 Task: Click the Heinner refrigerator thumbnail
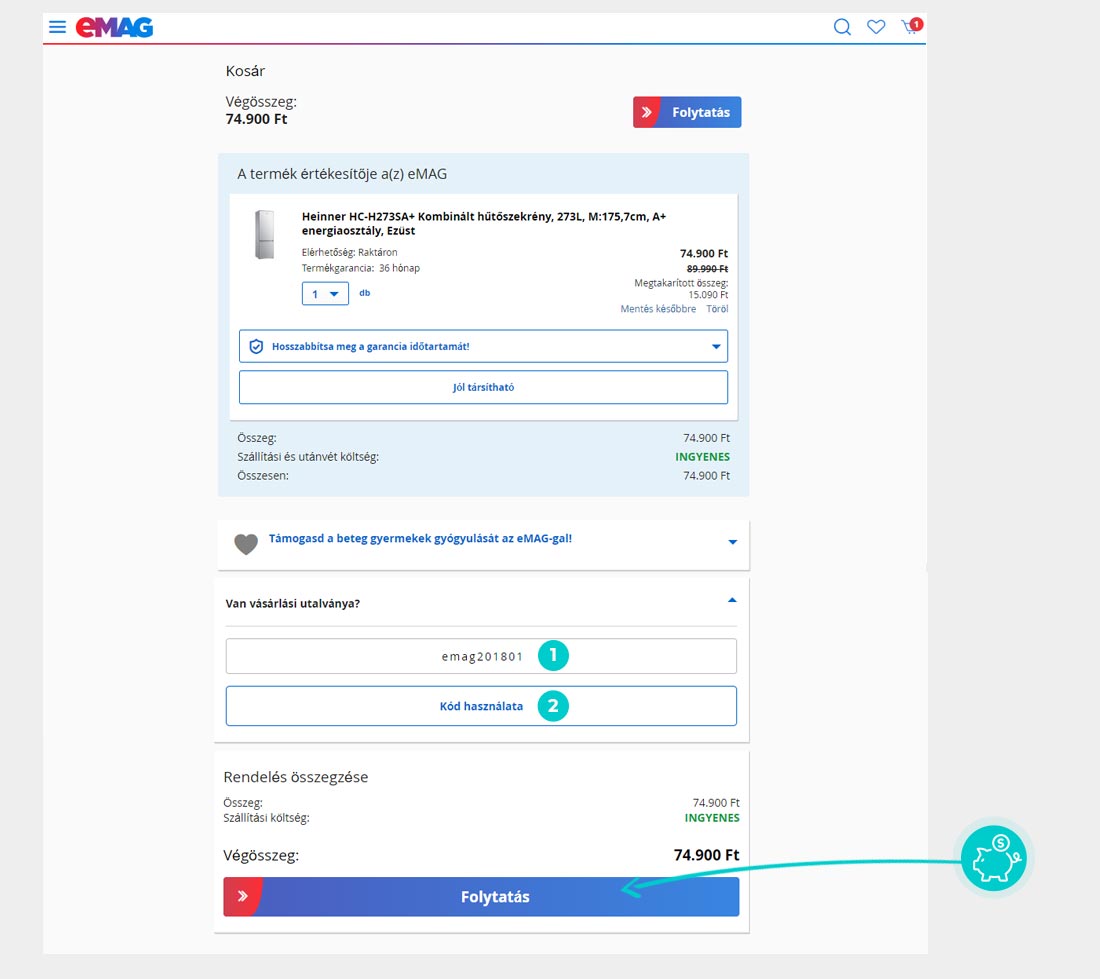(x=264, y=235)
